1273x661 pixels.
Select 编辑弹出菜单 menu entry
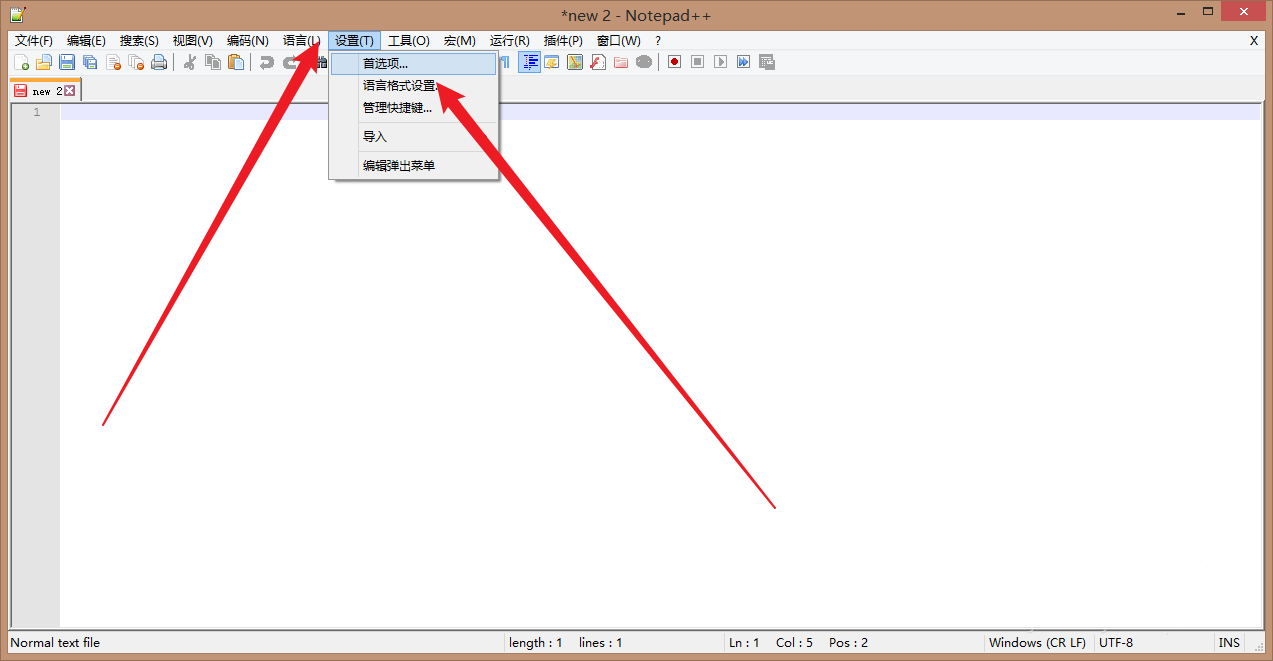coord(399,166)
